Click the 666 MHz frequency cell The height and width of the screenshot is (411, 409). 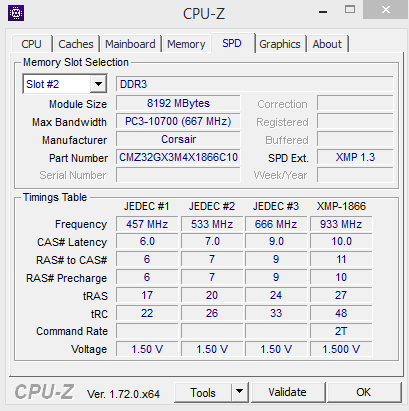276,224
